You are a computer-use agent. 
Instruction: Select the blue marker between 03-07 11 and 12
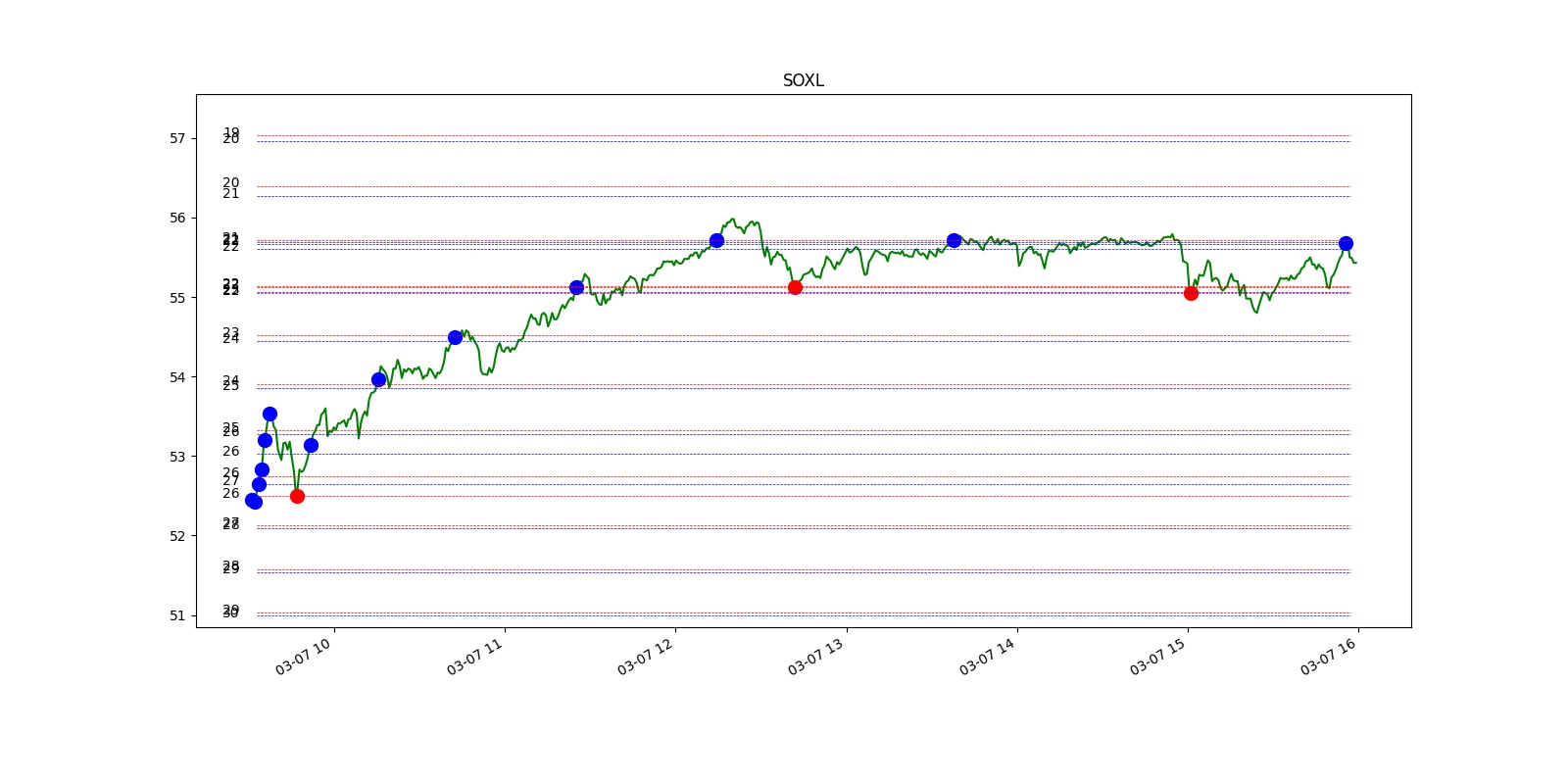(x=576, y=287)
